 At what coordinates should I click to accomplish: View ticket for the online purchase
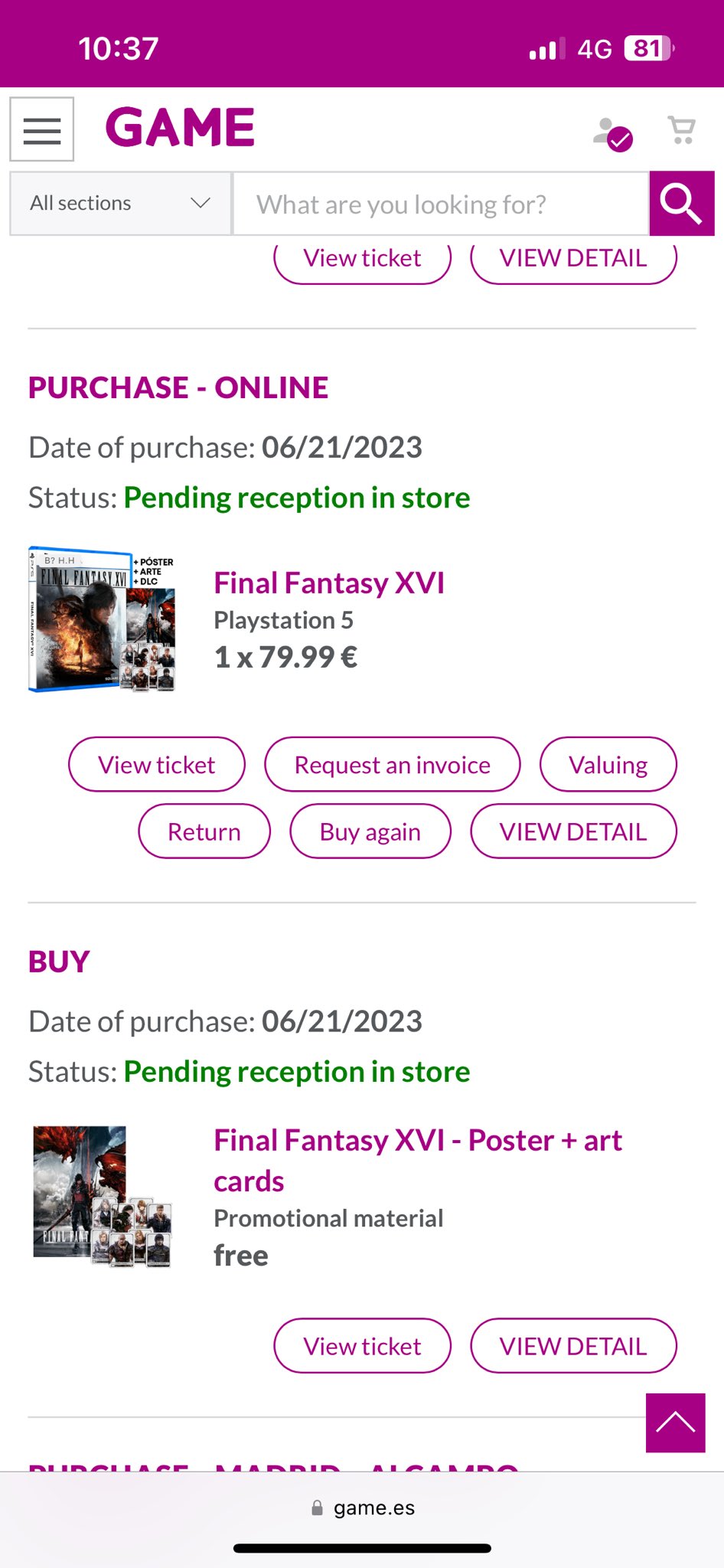pos(157,765)
